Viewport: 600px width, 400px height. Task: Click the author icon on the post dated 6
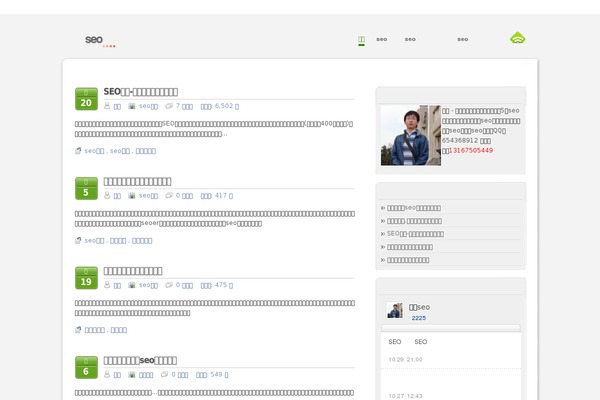tap(107, 374)
